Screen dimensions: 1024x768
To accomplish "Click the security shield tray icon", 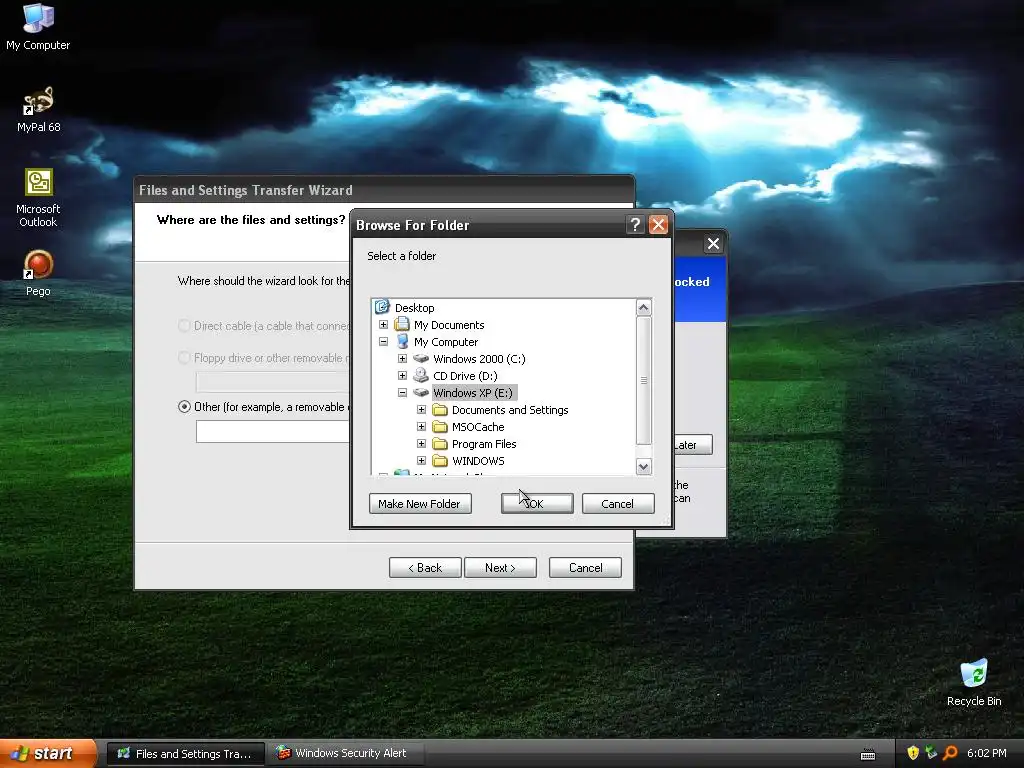I will point(913,753).
